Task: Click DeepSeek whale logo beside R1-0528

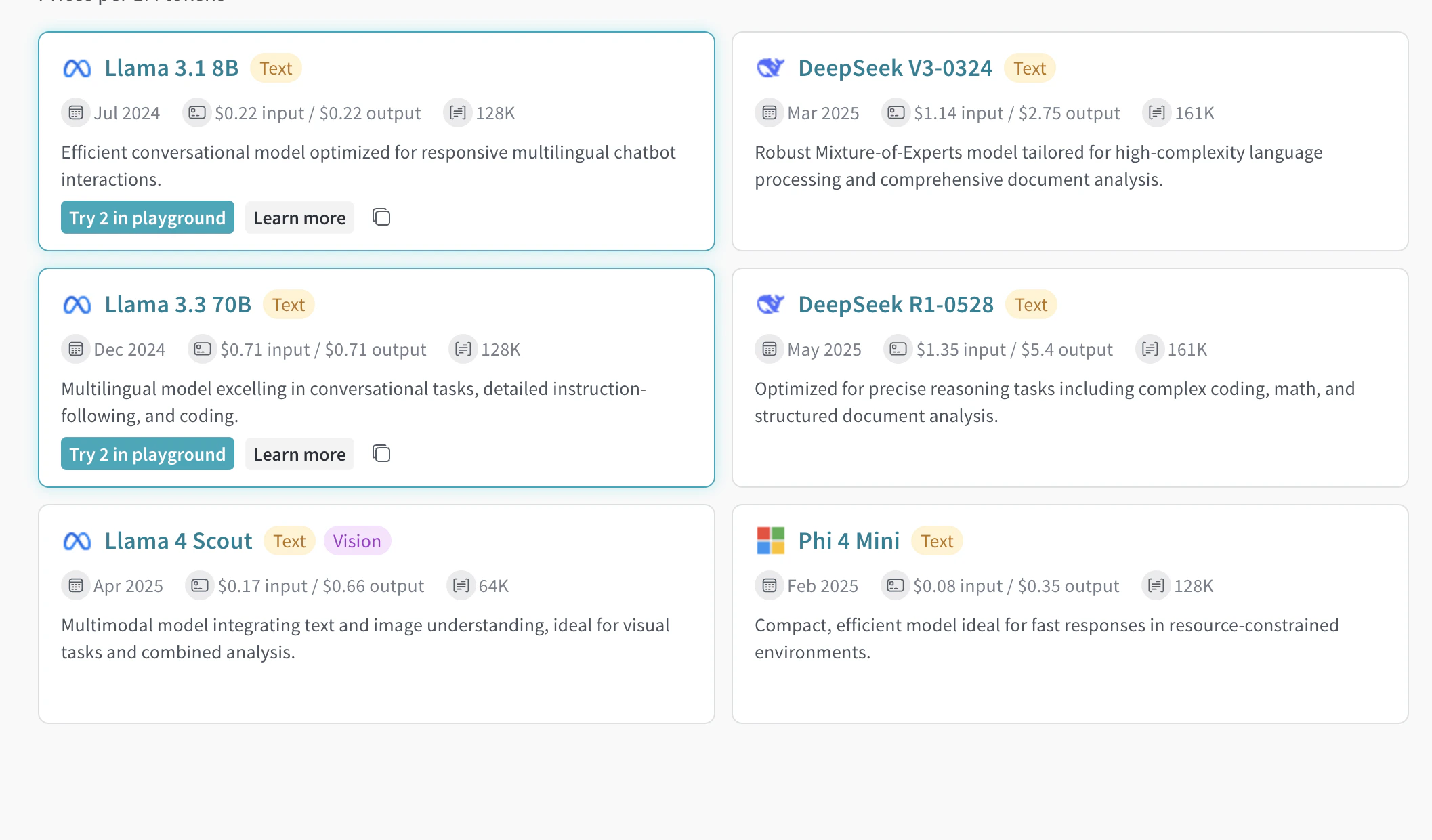Action: click(x=770, y=305)
